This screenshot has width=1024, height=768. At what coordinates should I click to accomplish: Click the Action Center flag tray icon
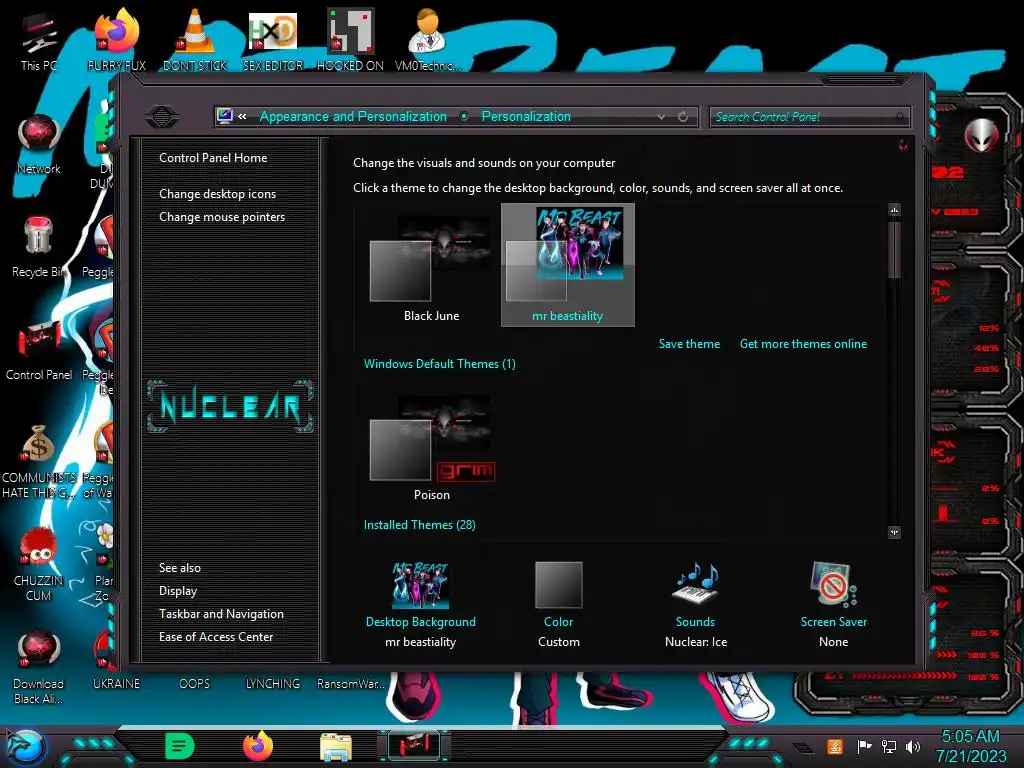(864, 746)
